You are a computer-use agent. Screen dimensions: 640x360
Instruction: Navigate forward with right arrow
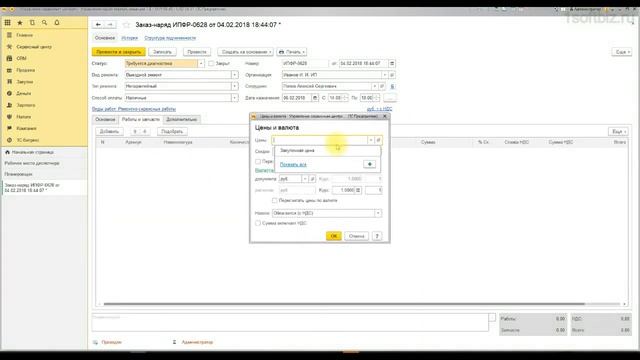110,25
